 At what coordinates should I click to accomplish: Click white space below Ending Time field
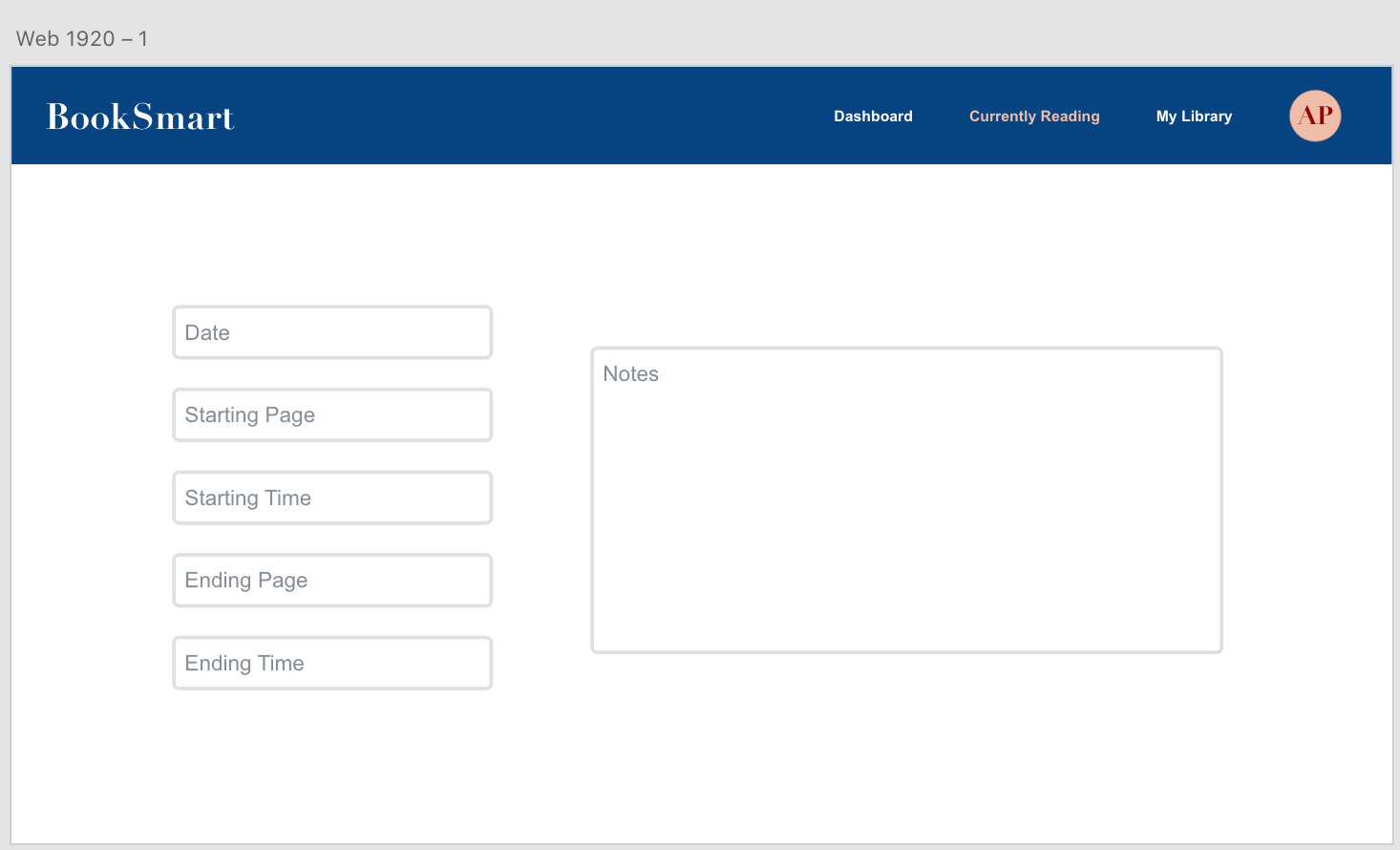click(332, 764)
